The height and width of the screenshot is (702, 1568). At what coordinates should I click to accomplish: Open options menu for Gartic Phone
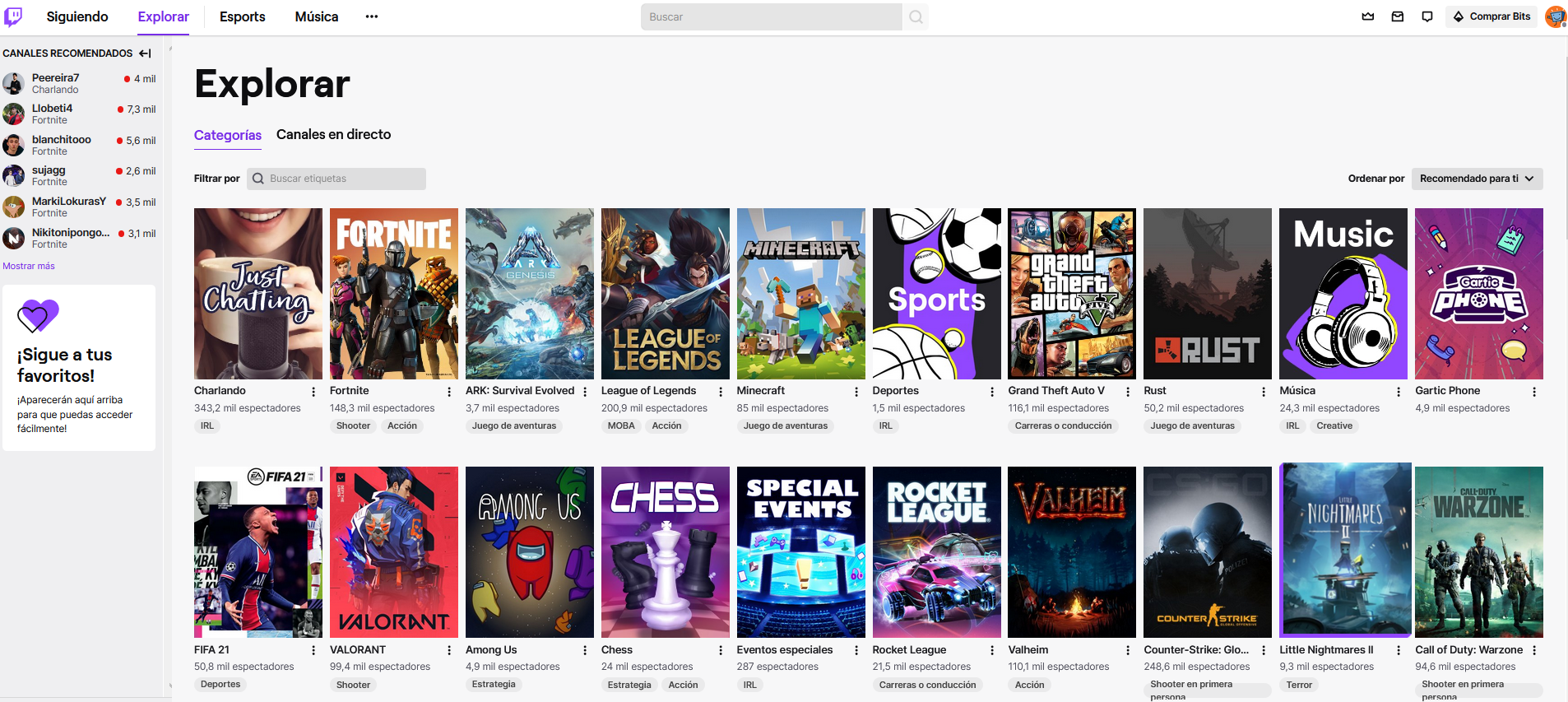[x=1534, y=392]
